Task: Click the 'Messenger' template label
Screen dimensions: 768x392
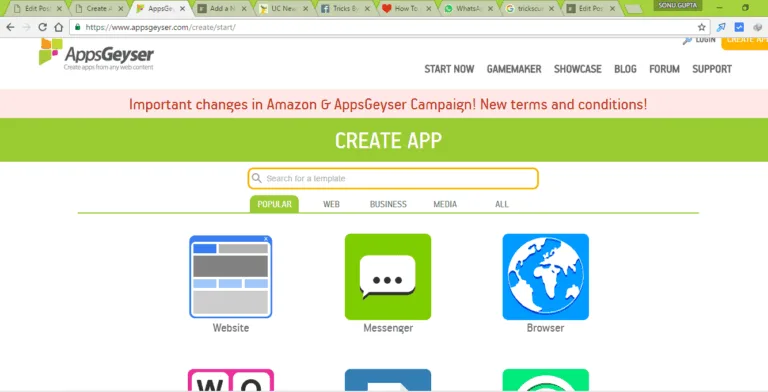Action: tap(388, 328)
